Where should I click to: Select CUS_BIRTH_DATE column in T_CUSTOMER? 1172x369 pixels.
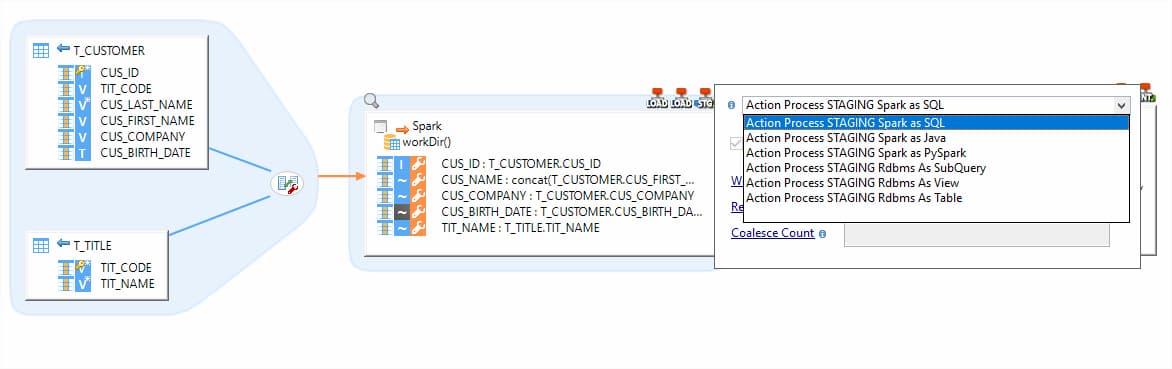pos(146,153)
